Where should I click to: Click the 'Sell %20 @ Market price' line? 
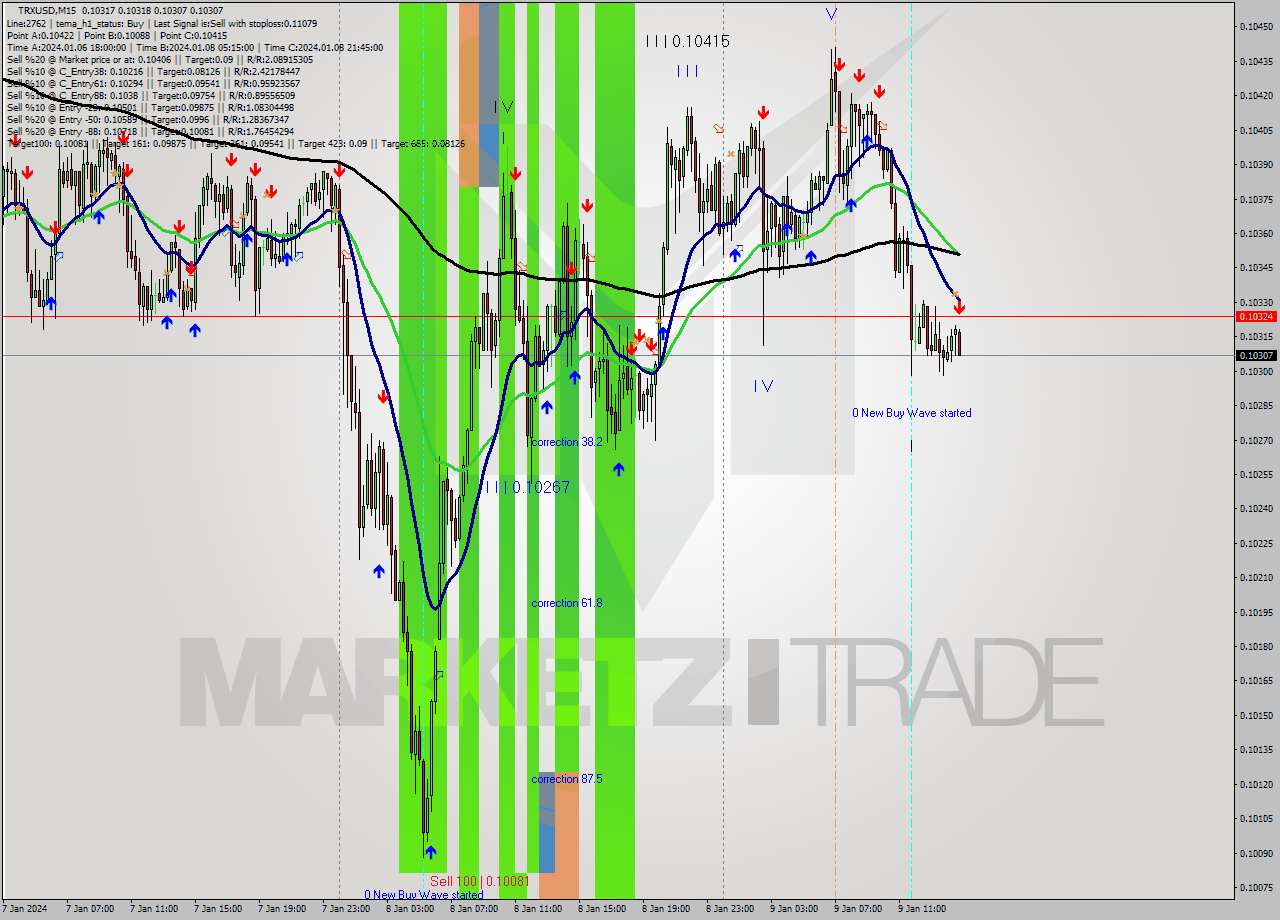pyautogui.click(x=159, y=59)
